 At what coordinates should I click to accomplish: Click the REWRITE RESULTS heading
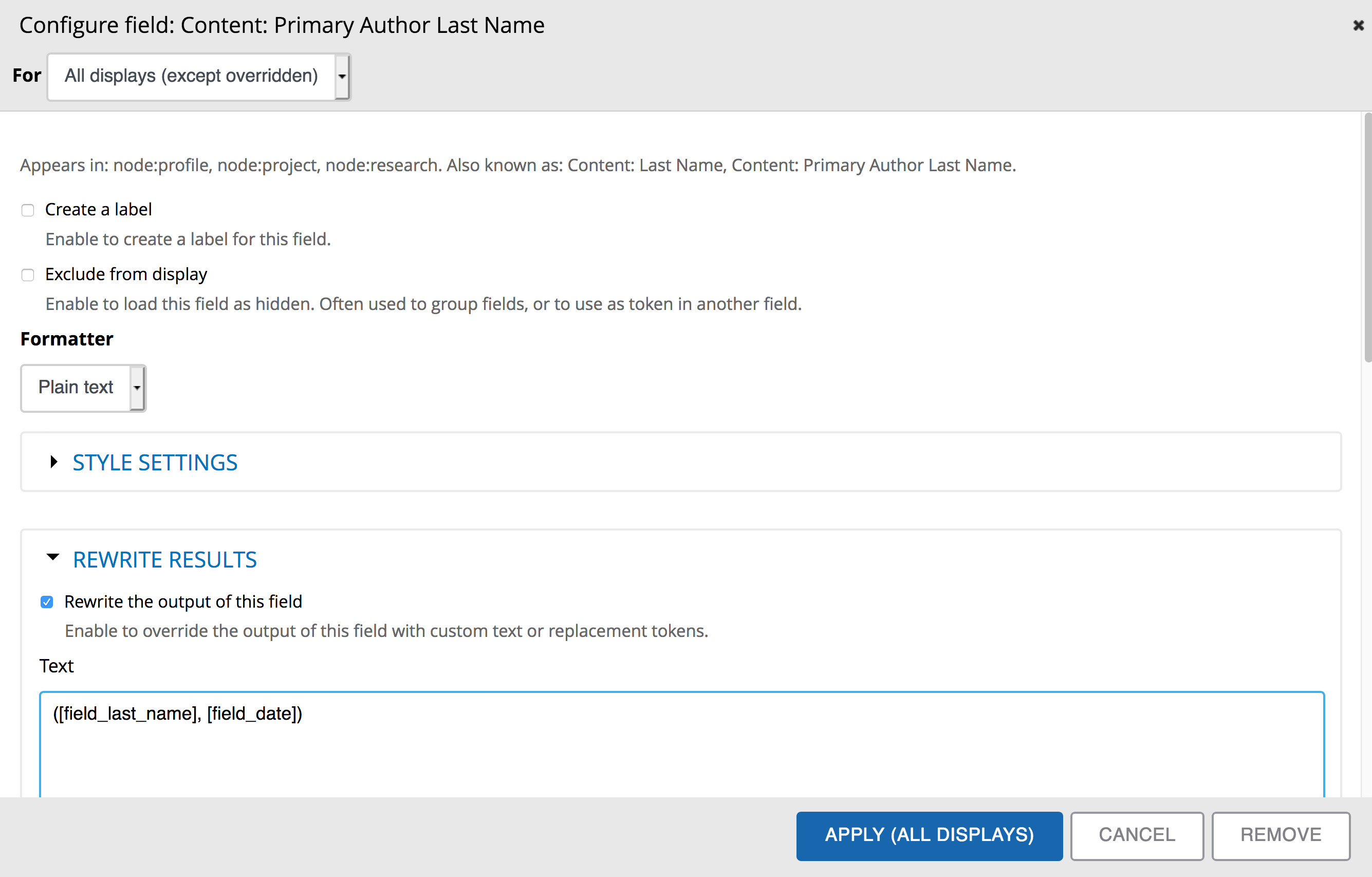point(164,559)
